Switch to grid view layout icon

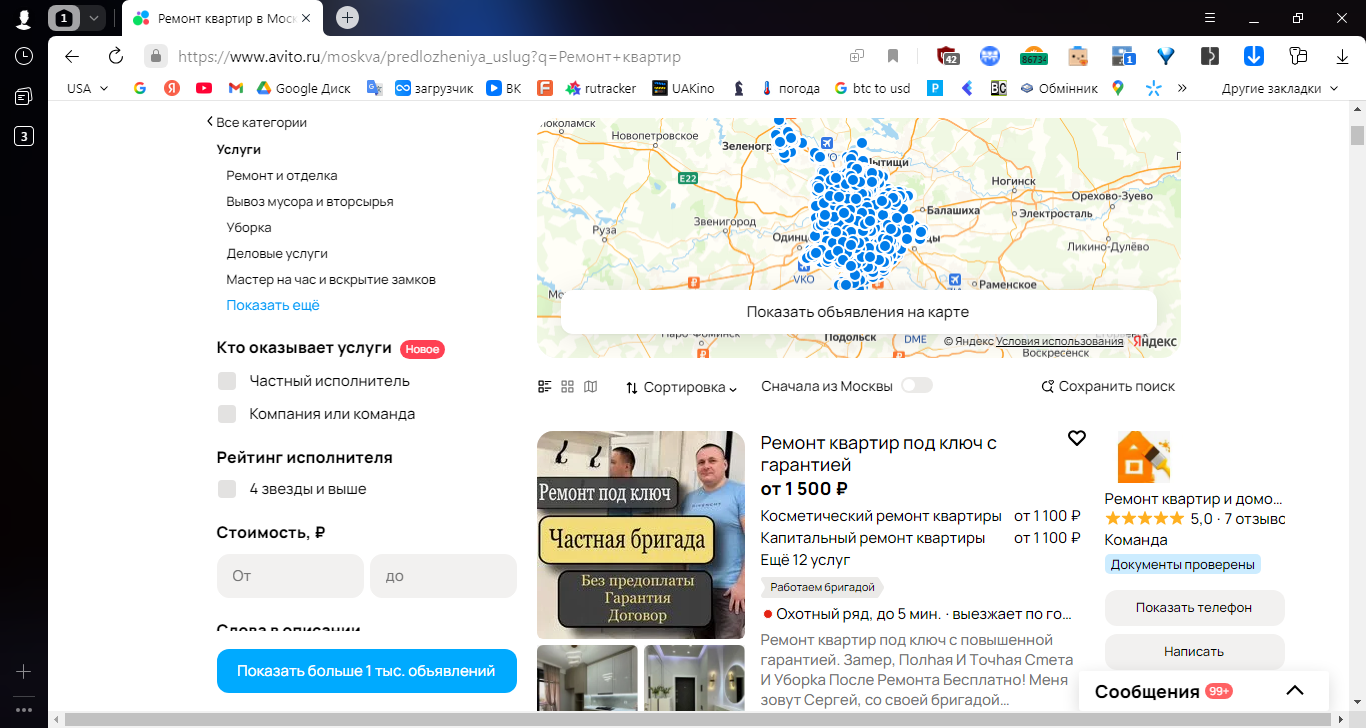(568, 387)
